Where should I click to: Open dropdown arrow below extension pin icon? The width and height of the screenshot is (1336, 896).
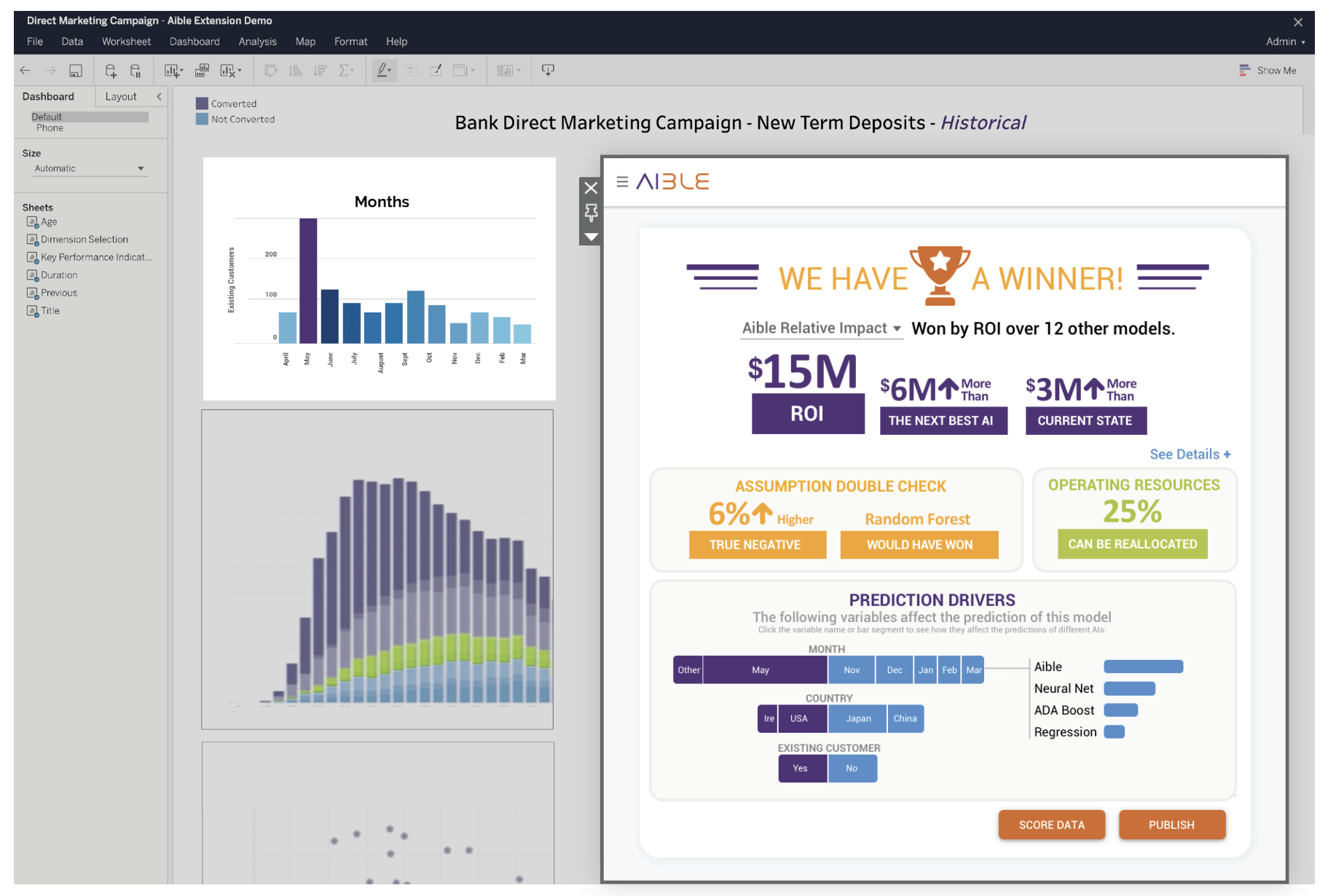[x=591, y=237]
